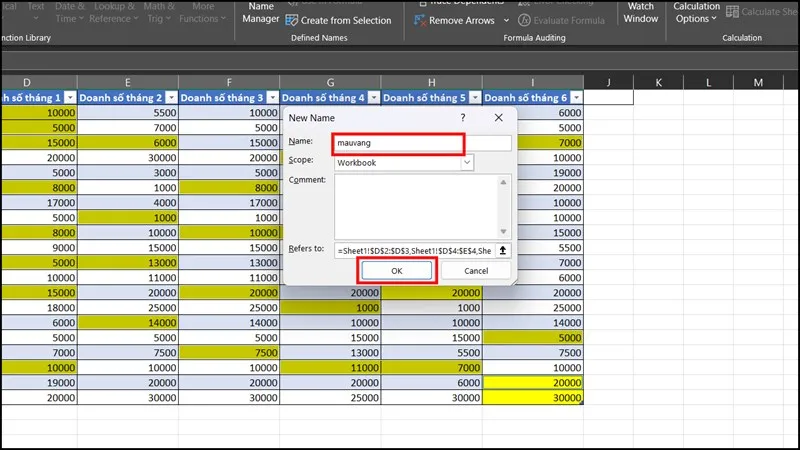Open filter dropdown for Doanh số tháng 2
This screenshot has width=800, height=450.
tap(170, 97)
